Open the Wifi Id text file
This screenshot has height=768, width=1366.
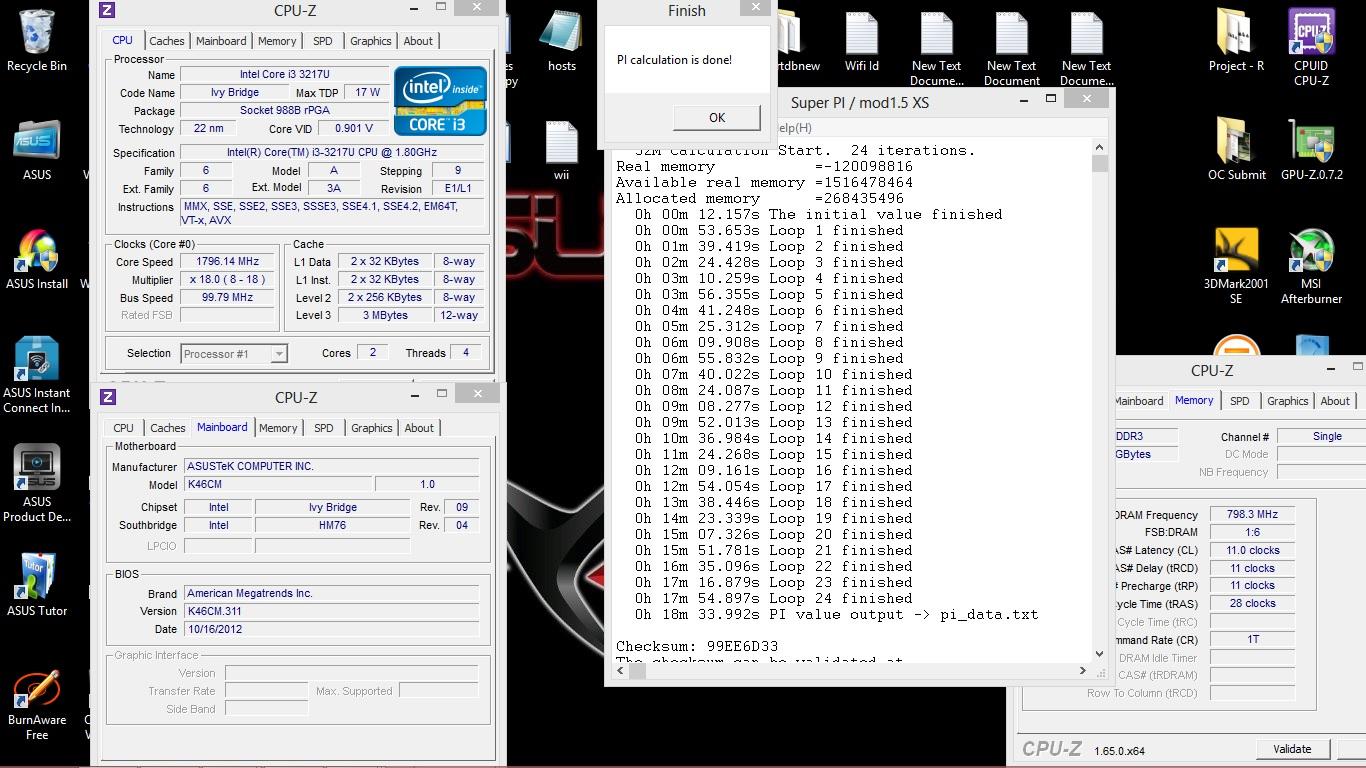point(862,42)
